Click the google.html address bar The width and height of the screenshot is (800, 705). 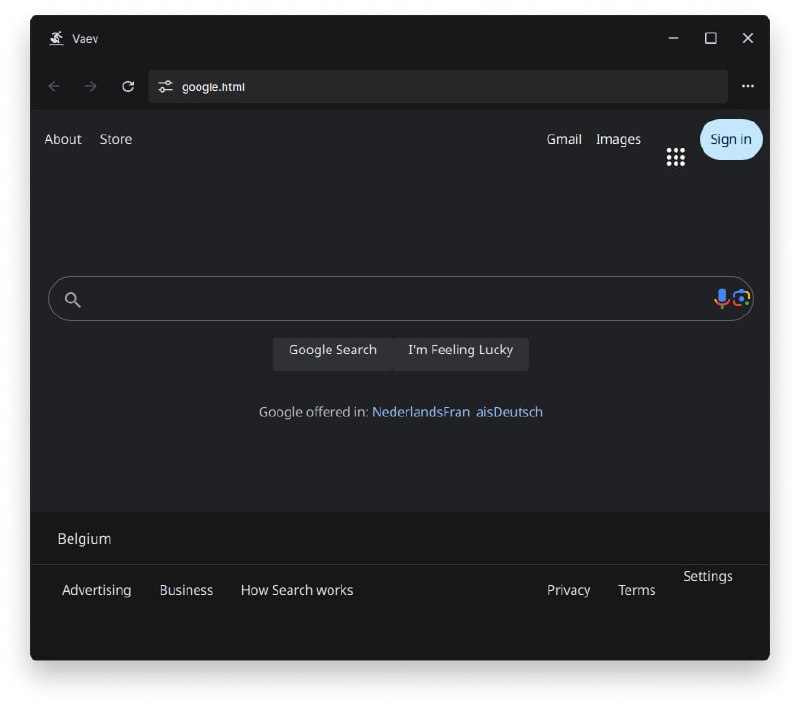click(x=440, y=87)
